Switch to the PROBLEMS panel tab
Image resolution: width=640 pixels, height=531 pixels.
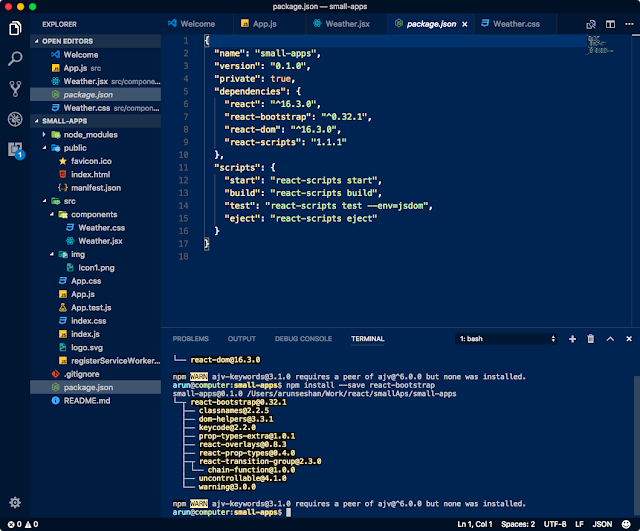pos(191,339)
